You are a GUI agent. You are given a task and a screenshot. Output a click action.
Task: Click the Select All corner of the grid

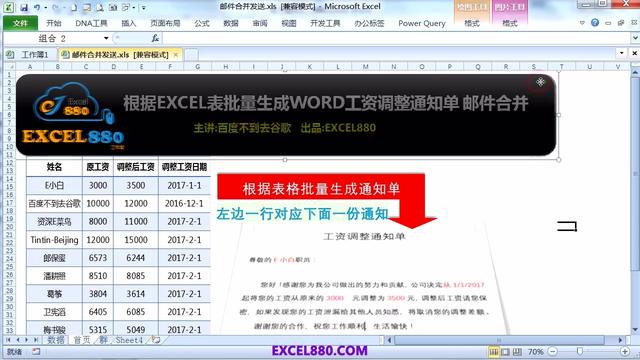10,67
